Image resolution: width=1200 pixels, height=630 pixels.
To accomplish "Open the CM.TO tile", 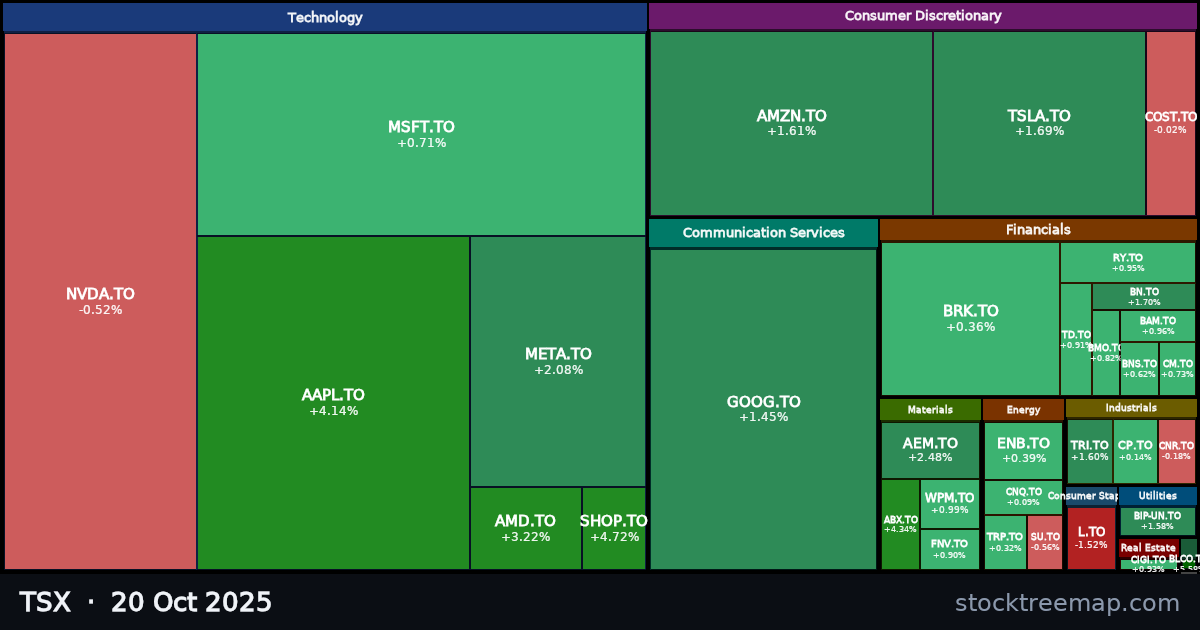I will click(x=1178, y=369).
